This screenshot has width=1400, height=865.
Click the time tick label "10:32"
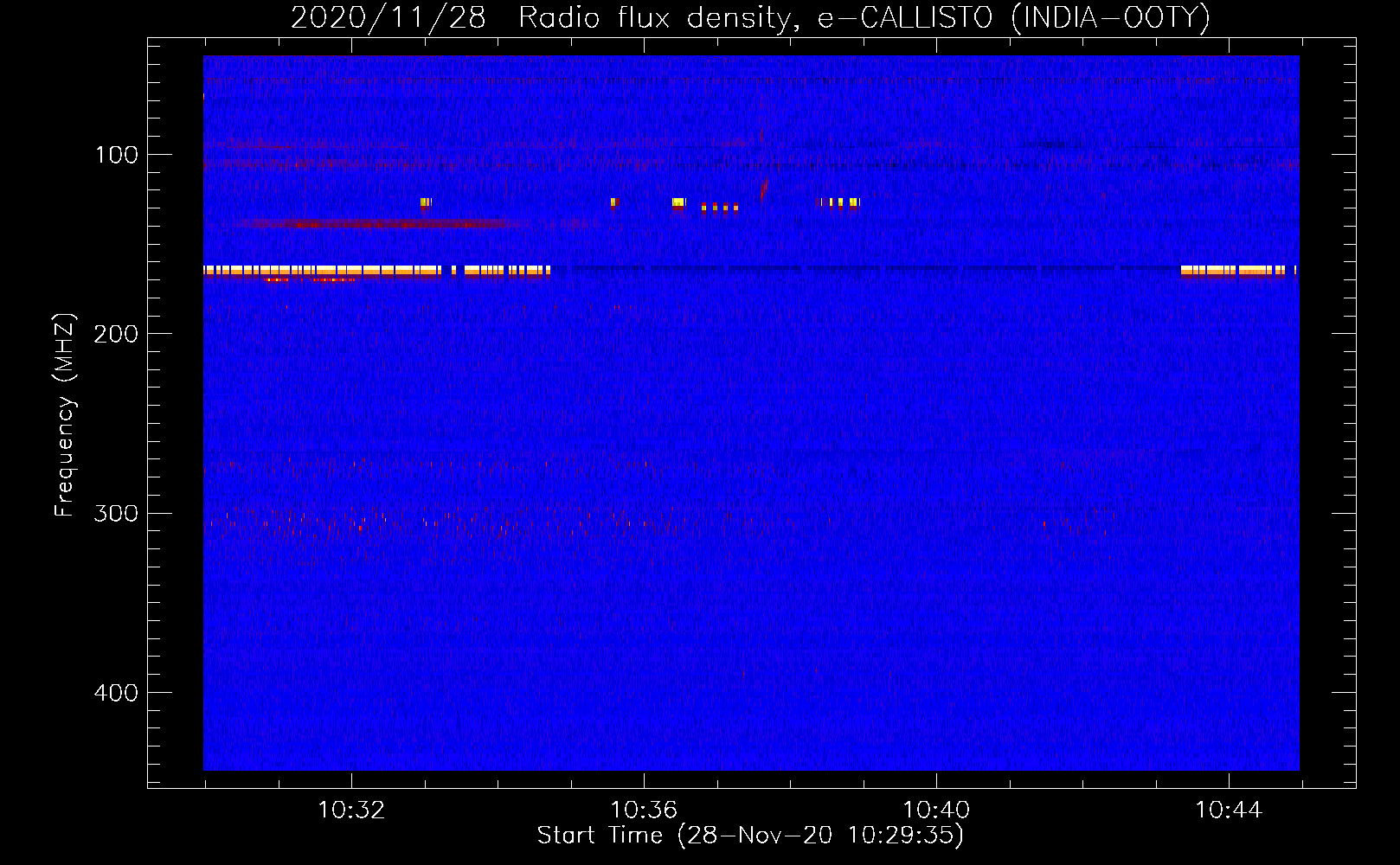pyautogui.click(x=351, y=811)
